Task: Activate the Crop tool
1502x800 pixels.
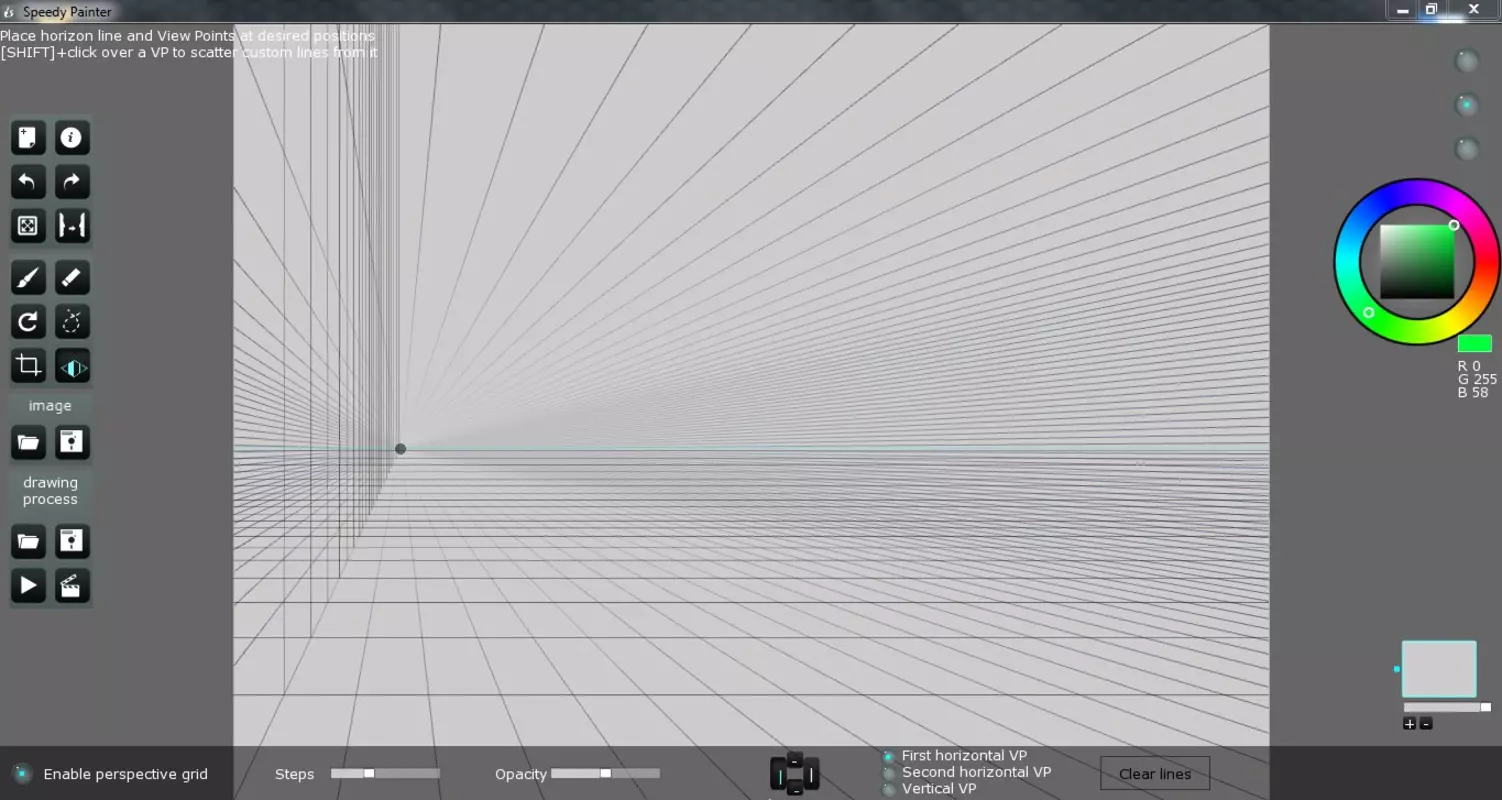Action: (x=28, y=366)
